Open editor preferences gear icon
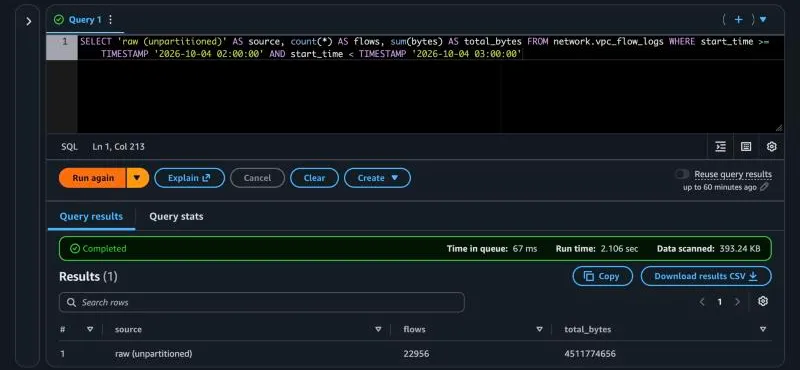Screen dimensions: 800x370 point(771,147)
